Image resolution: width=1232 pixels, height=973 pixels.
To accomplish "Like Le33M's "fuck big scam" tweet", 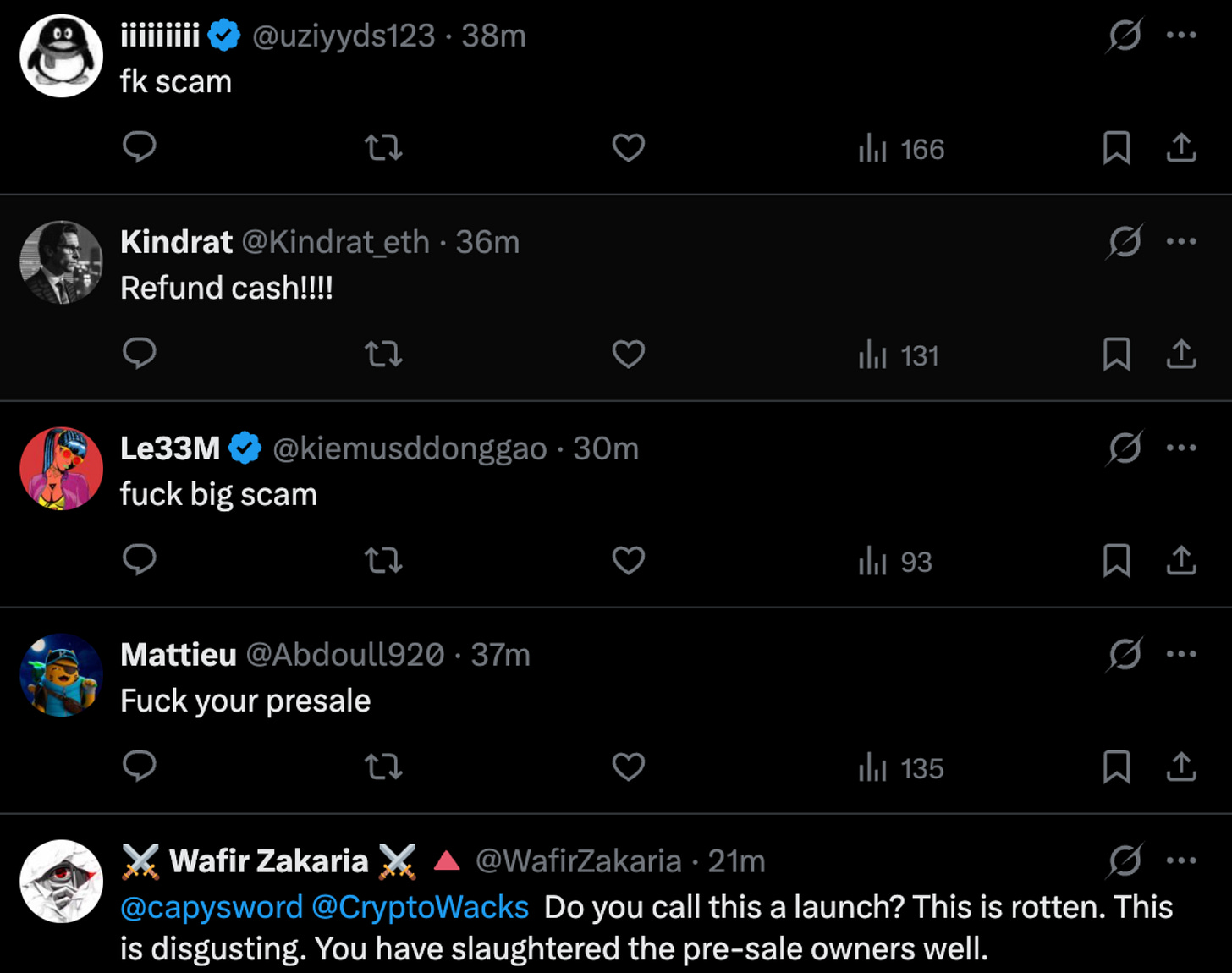I will [x=628, y=560].
